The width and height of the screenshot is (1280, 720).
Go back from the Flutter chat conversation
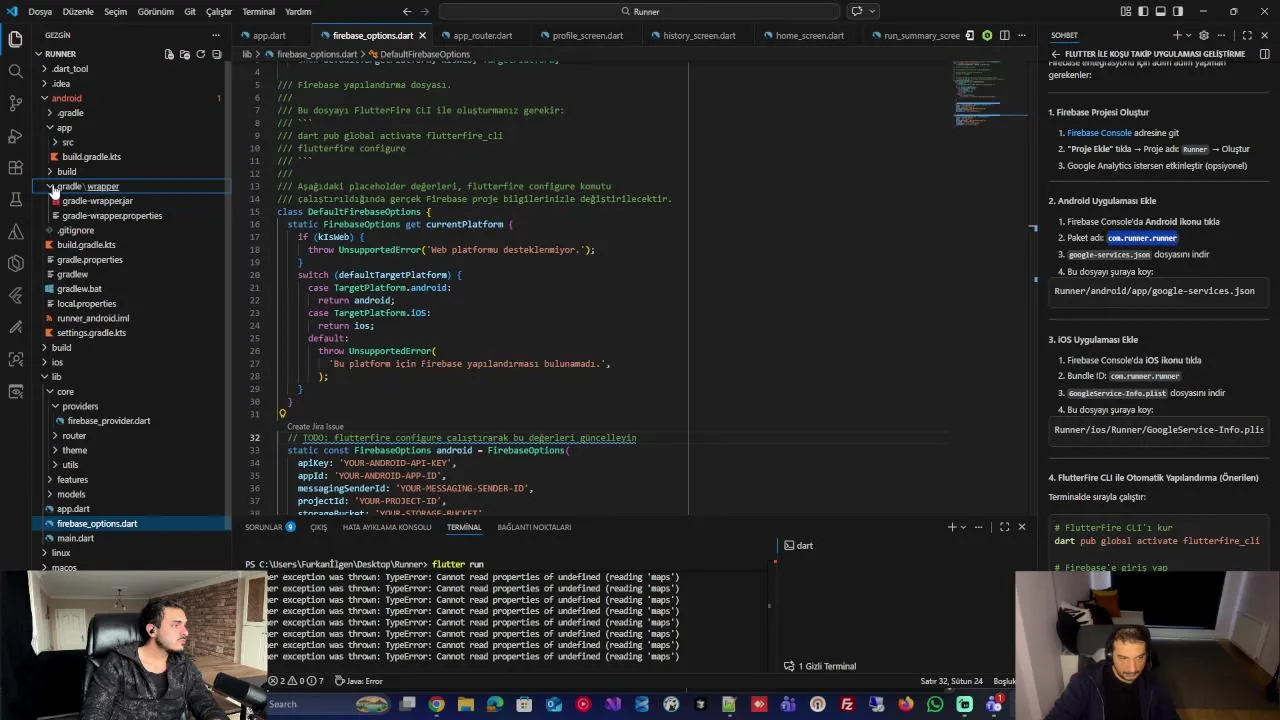pos(1055,54)
